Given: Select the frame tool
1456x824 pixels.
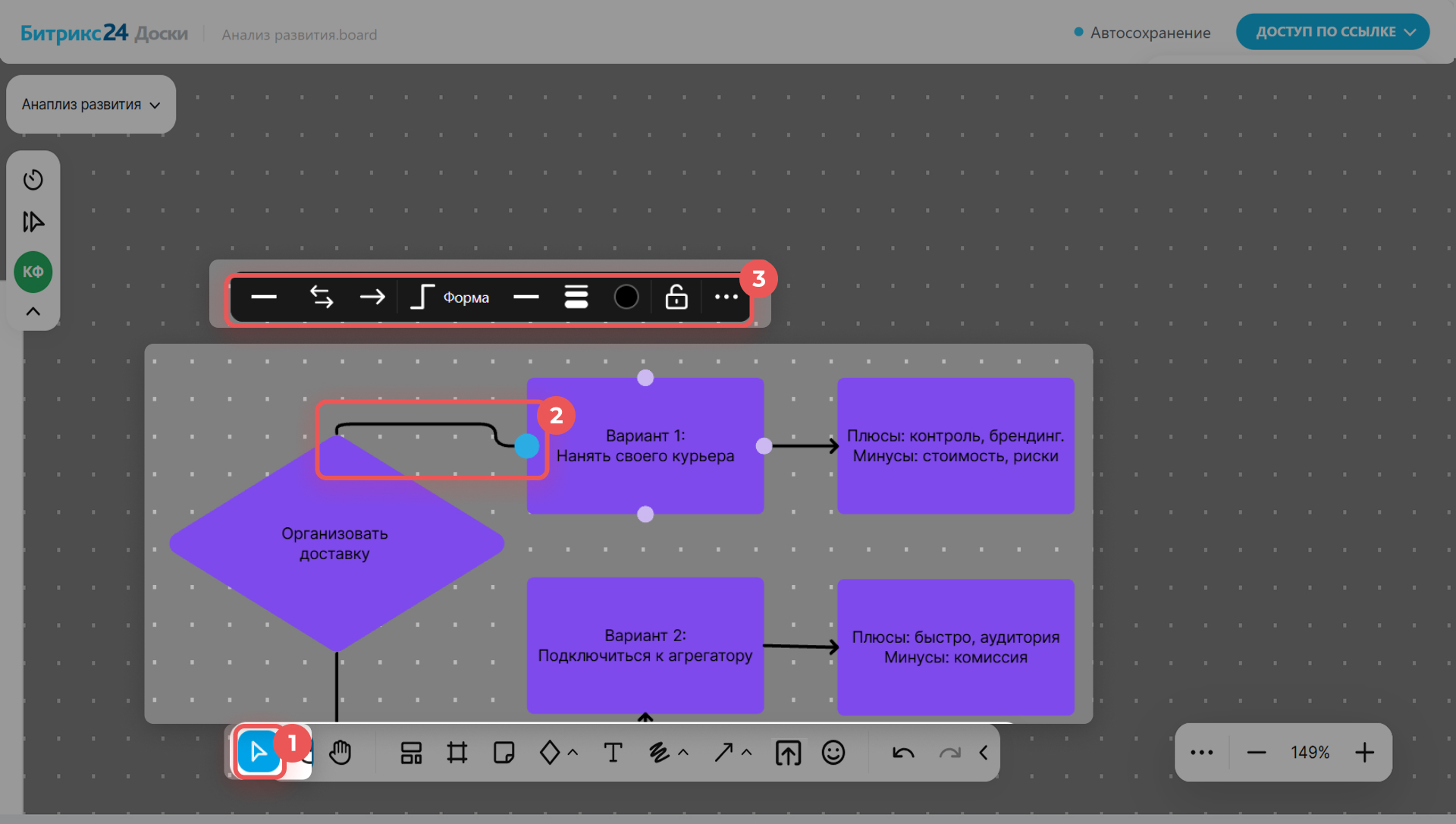Looking at the screenshot, I should pyautogui.click(x=457, y=753).
